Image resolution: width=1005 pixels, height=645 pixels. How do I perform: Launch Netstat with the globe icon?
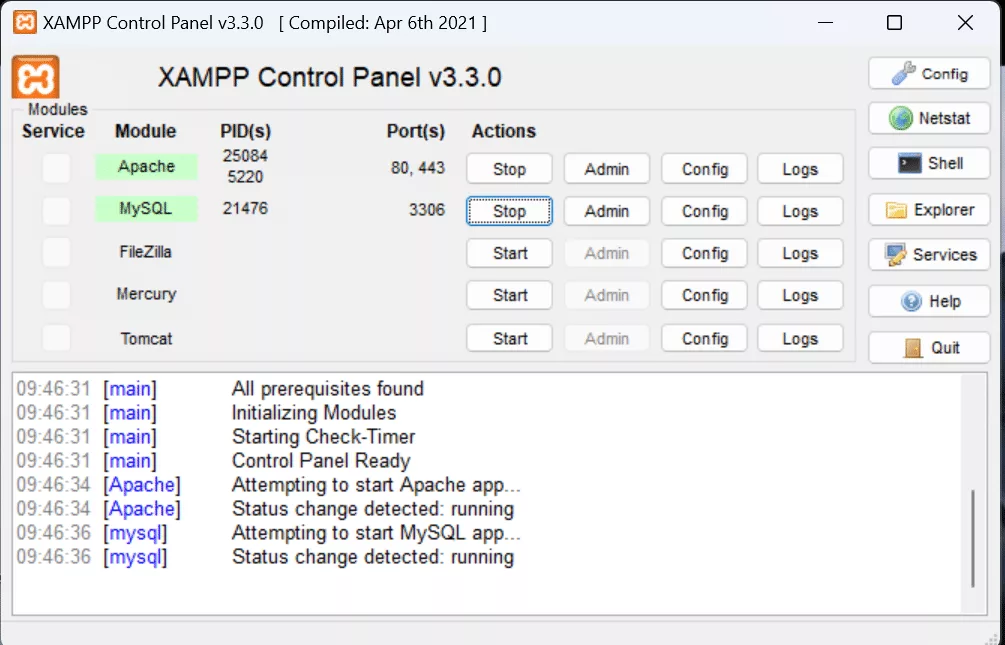point(929,119)
